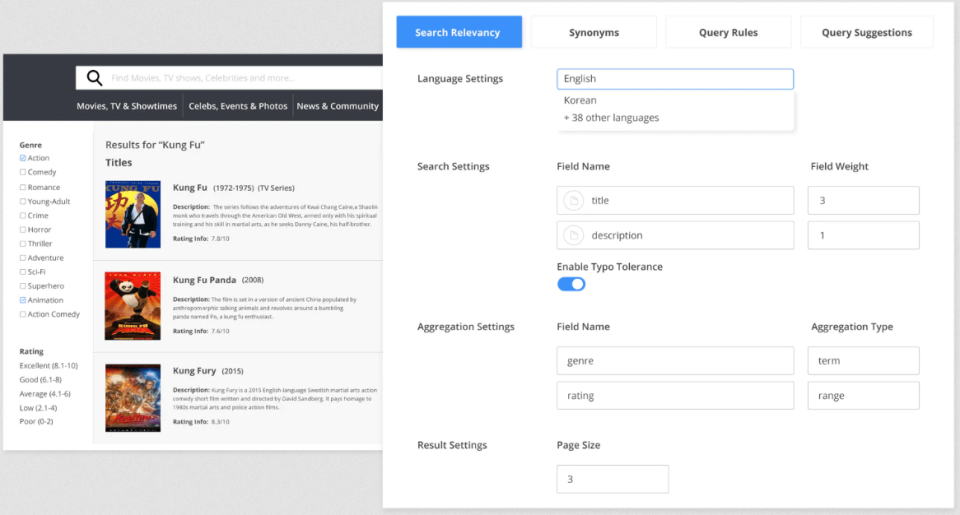Check the Action Comedy genre checkbox
960x515 pixels.
[x=23, y=314]
